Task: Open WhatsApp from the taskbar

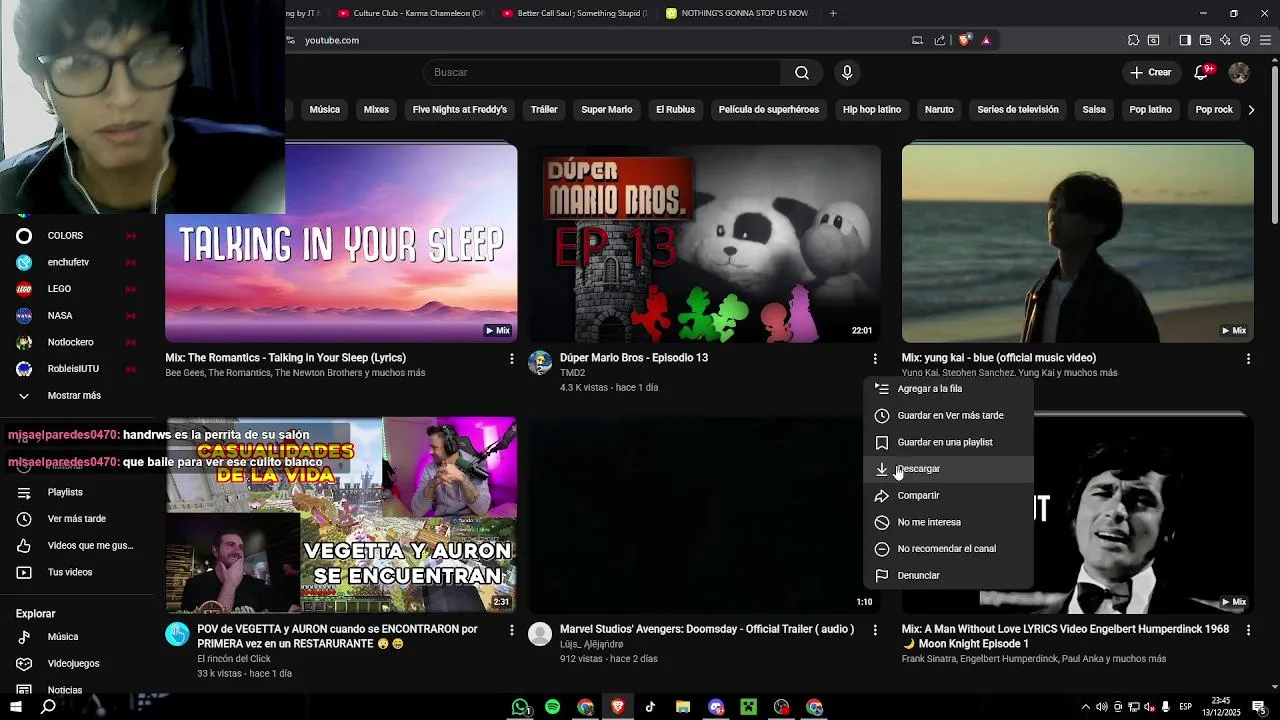Action: [520, 707]
